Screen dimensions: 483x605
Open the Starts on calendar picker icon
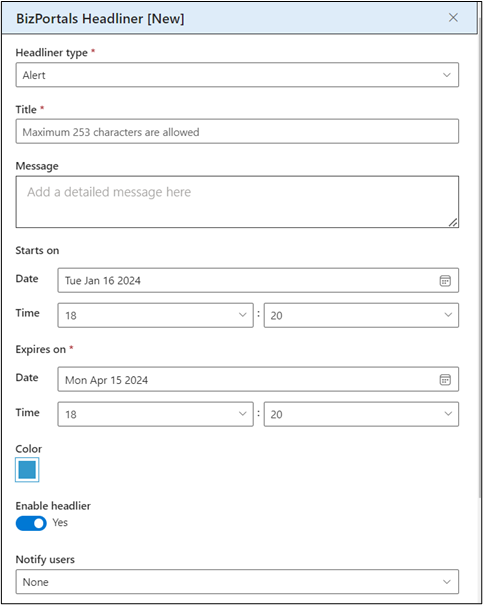(445, 281)
